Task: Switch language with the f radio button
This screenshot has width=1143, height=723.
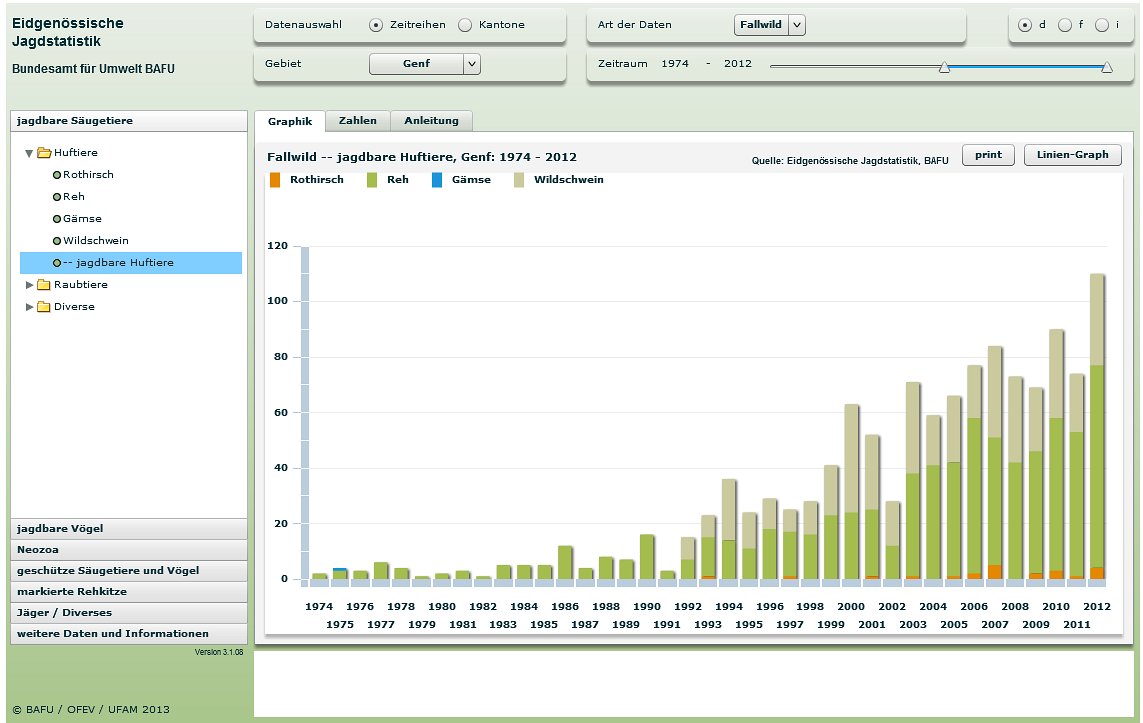Action: [1064, 25]
